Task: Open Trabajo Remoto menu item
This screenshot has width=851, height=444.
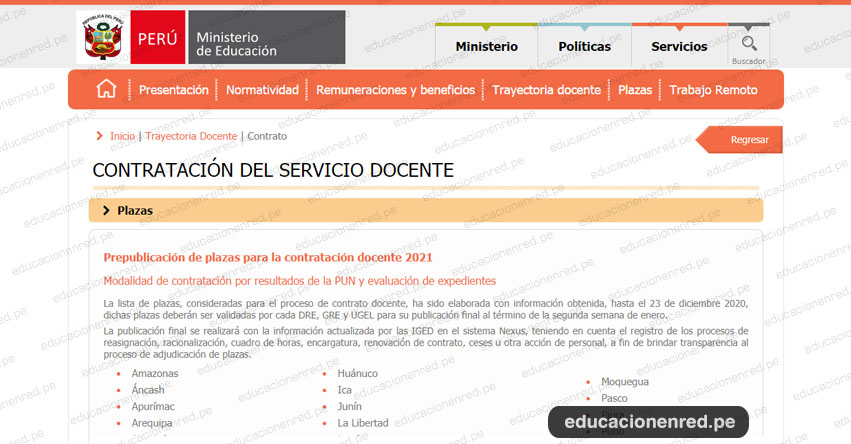Action: click(713, 90)
